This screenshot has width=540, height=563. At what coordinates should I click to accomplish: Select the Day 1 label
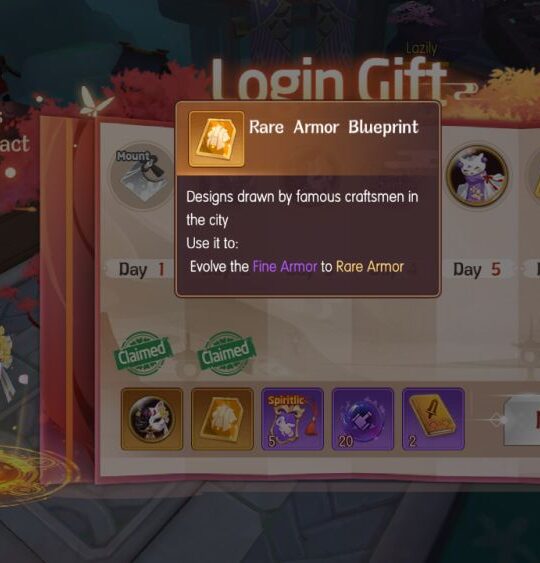141,270
